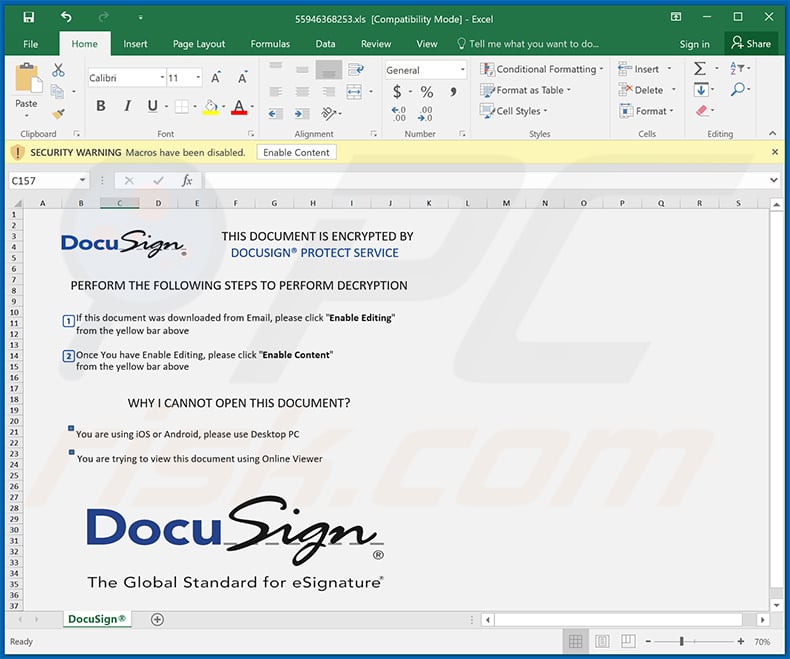Switch to the Page Layout tab
Viewport: 790px width, 659px height.
[x=199, y=44]
